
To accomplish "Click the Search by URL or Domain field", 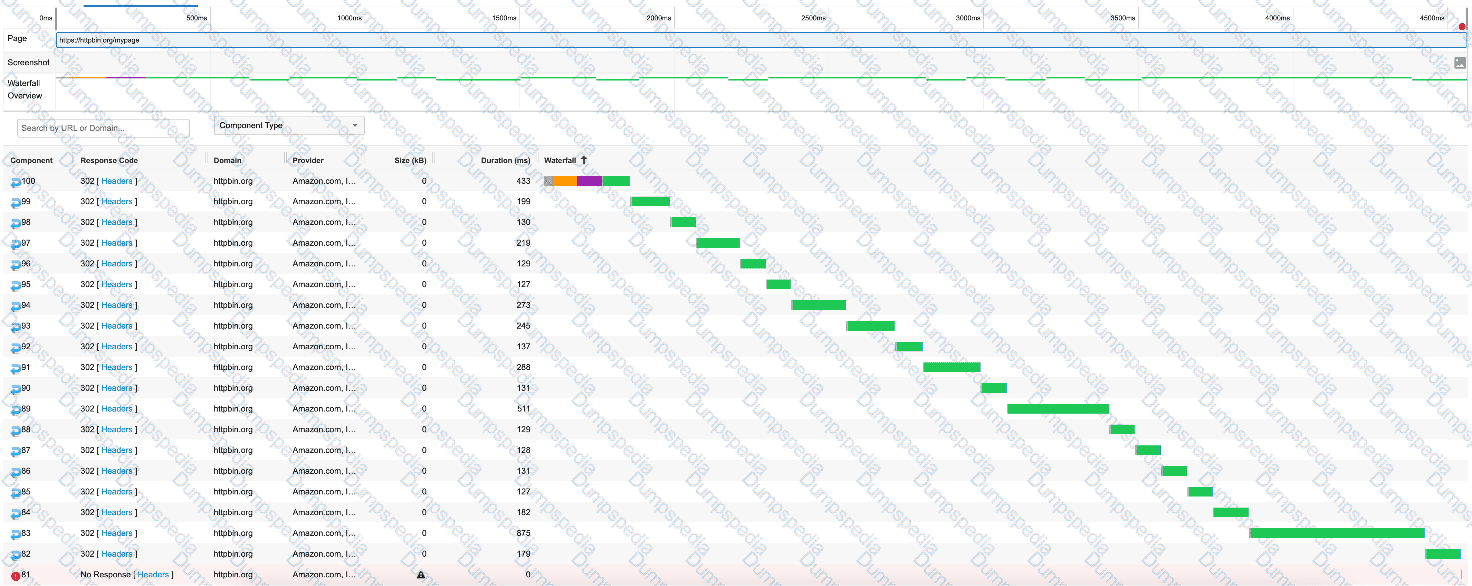I will coord(103,128).
